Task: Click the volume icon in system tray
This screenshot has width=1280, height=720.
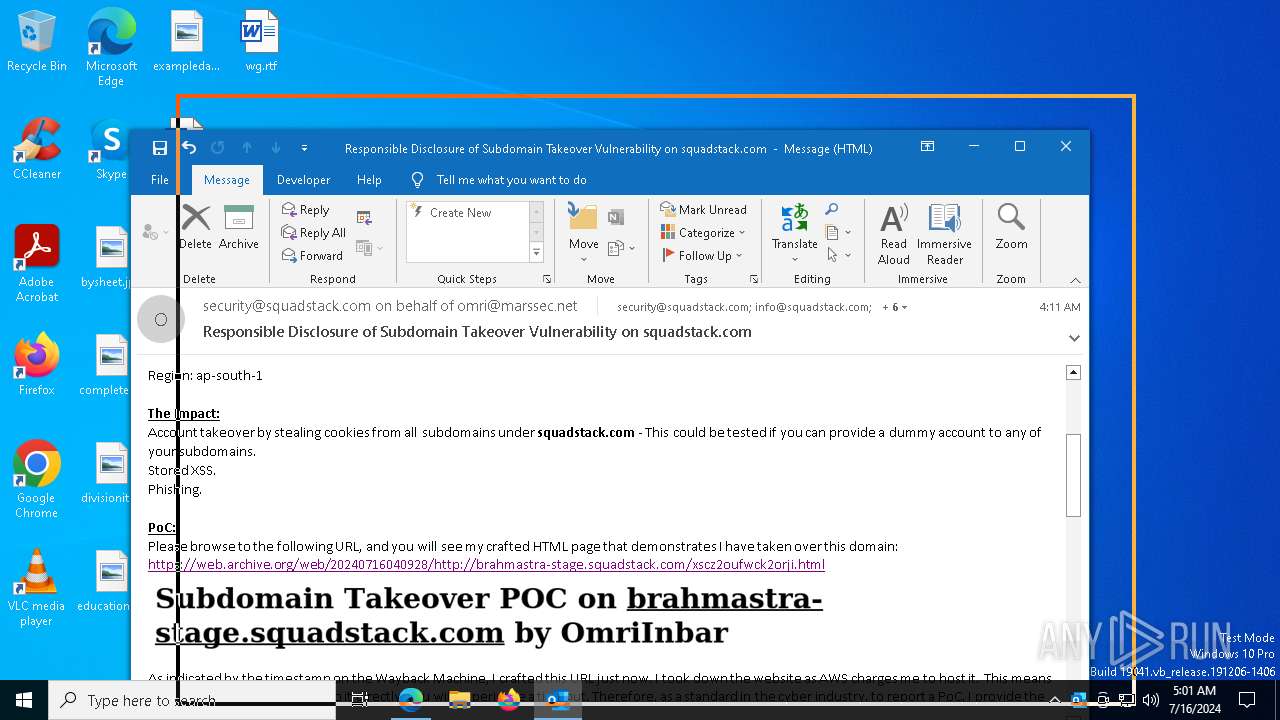Action: pyautogui.click(x=1150, y=700)
